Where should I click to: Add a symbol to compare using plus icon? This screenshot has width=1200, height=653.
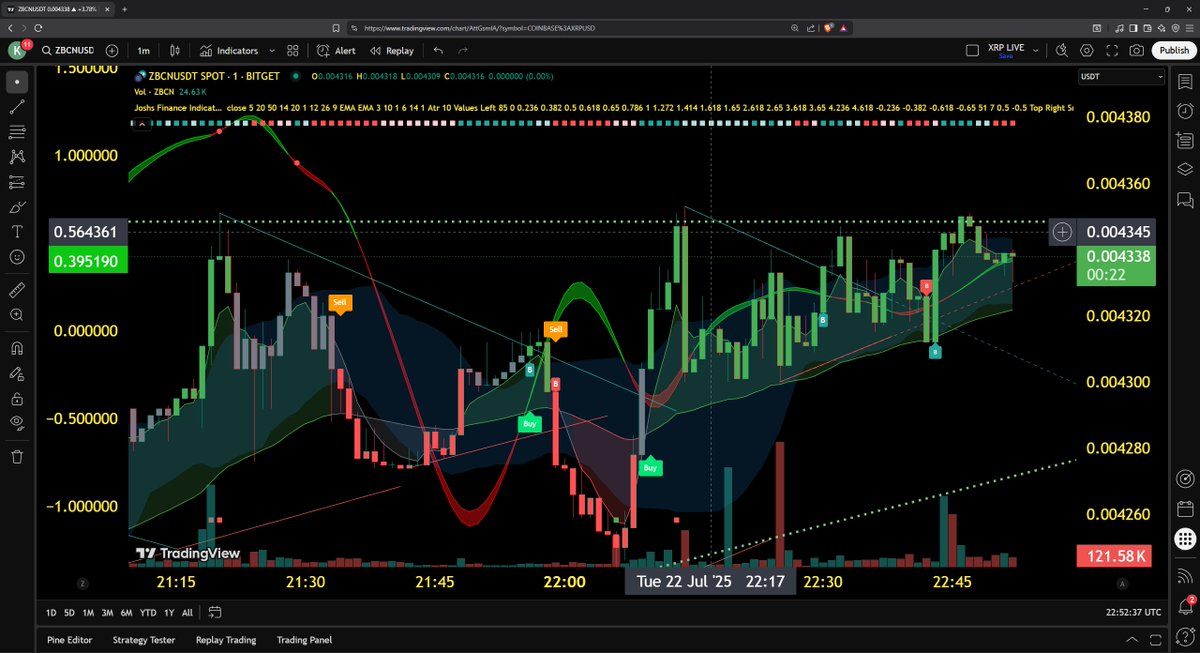(x=112, y=50)
